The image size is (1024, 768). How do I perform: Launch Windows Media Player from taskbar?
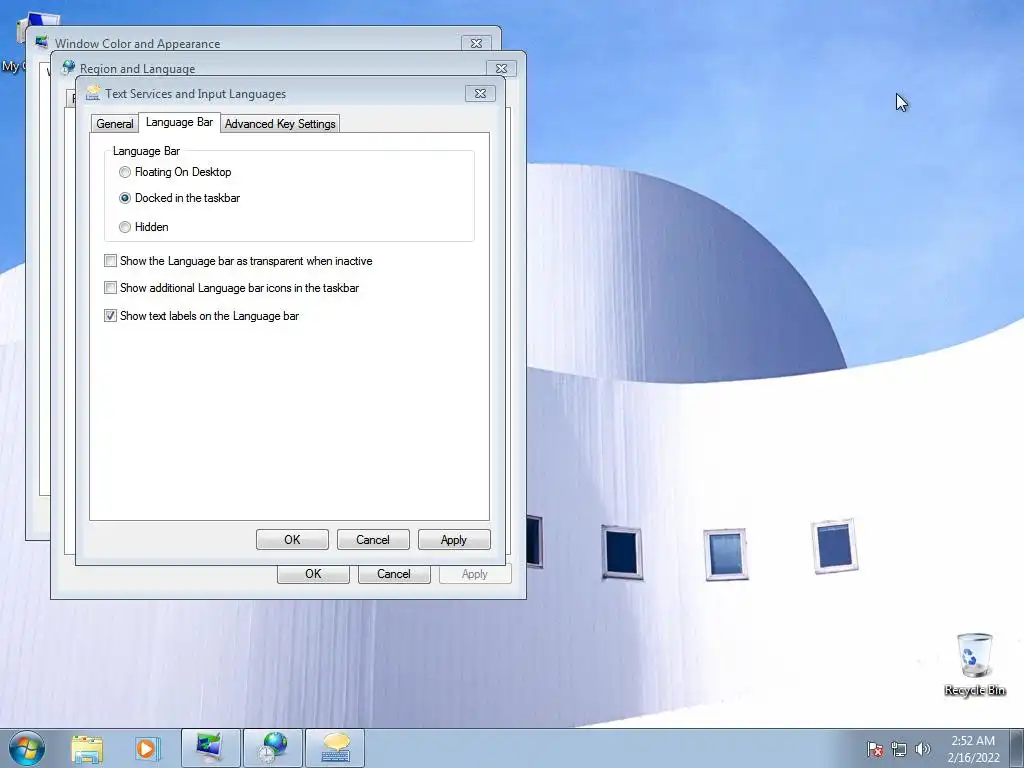pyautogui.click(x=148, y=749)
